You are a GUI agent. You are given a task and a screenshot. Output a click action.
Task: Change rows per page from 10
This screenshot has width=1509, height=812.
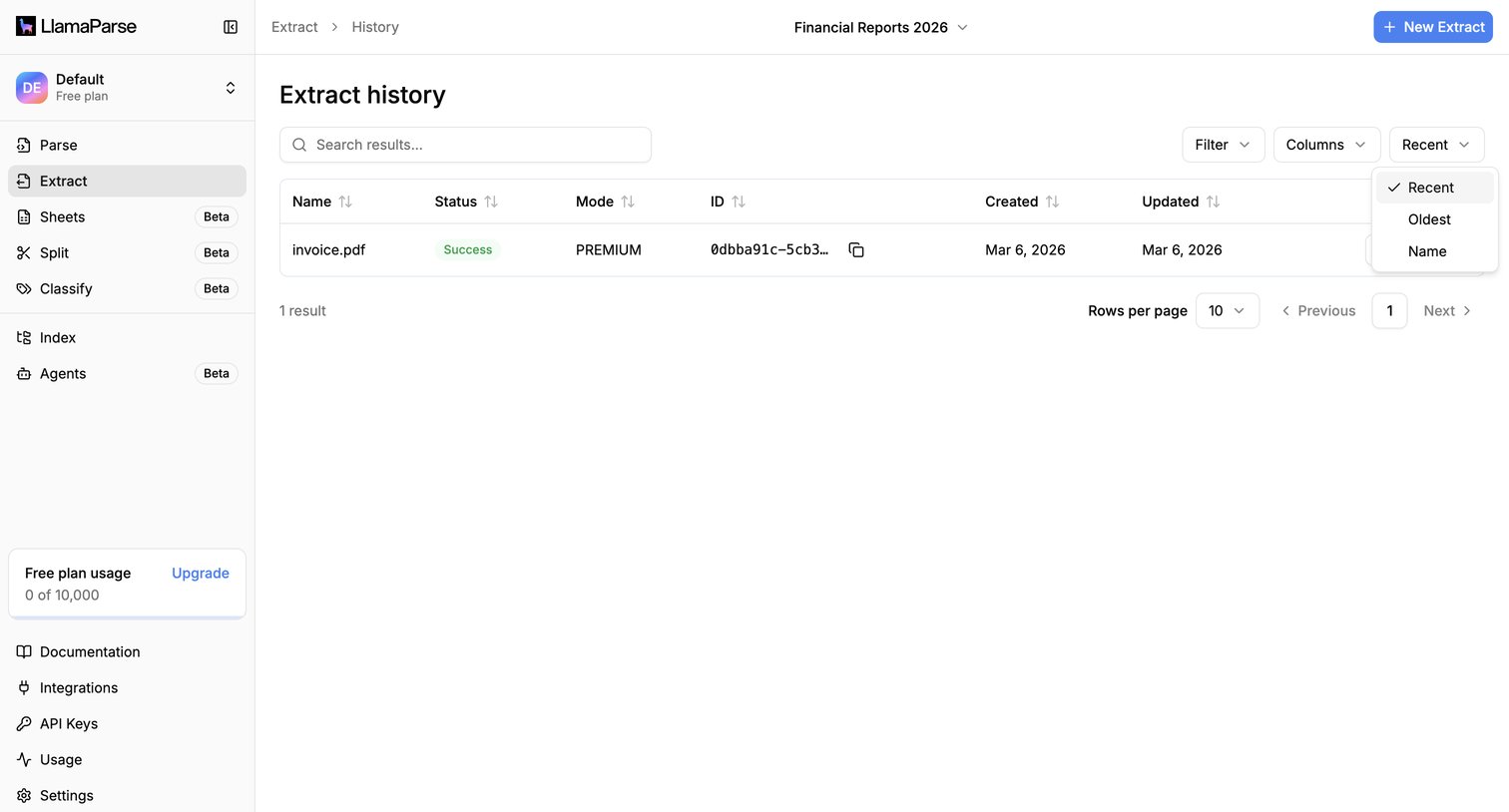[1228, 311]
